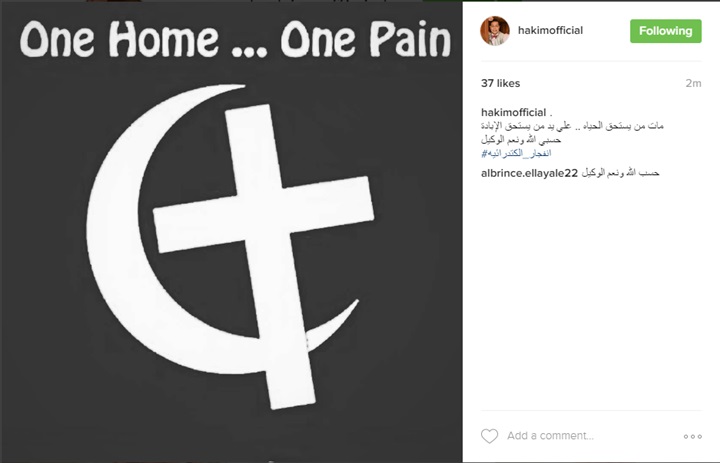Select the Arabic caption second line
The image size is (720, 463).
(x=521, y=140)
